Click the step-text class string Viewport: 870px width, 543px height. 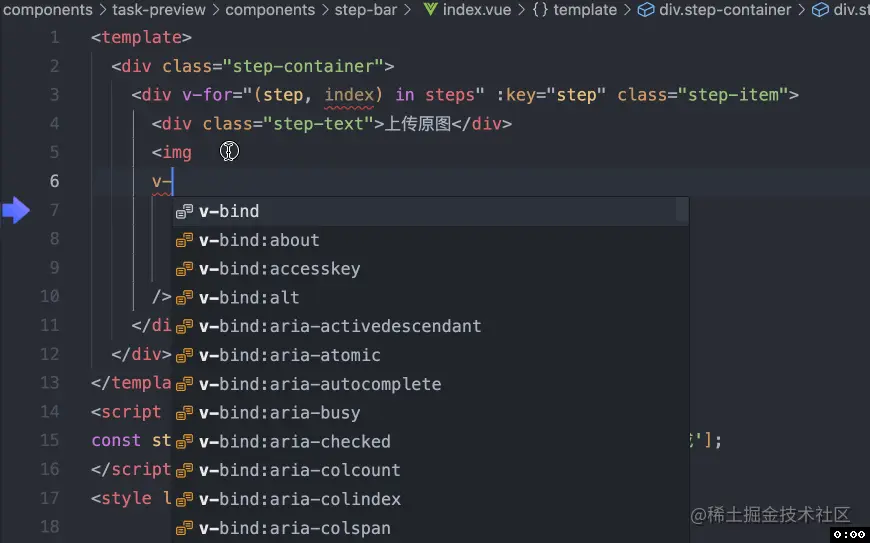(x=318, y=124)
